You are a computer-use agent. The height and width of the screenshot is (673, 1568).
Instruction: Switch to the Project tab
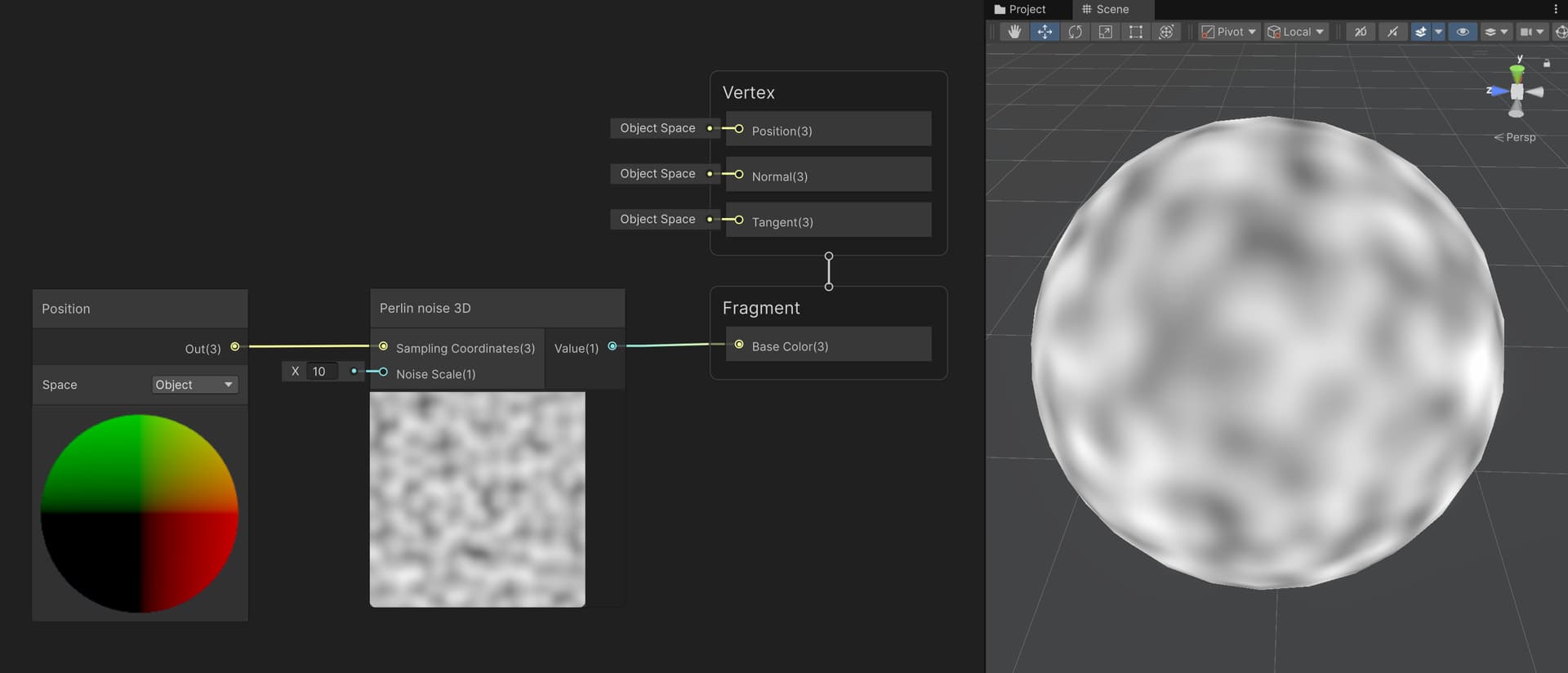tap(1020, 9)
